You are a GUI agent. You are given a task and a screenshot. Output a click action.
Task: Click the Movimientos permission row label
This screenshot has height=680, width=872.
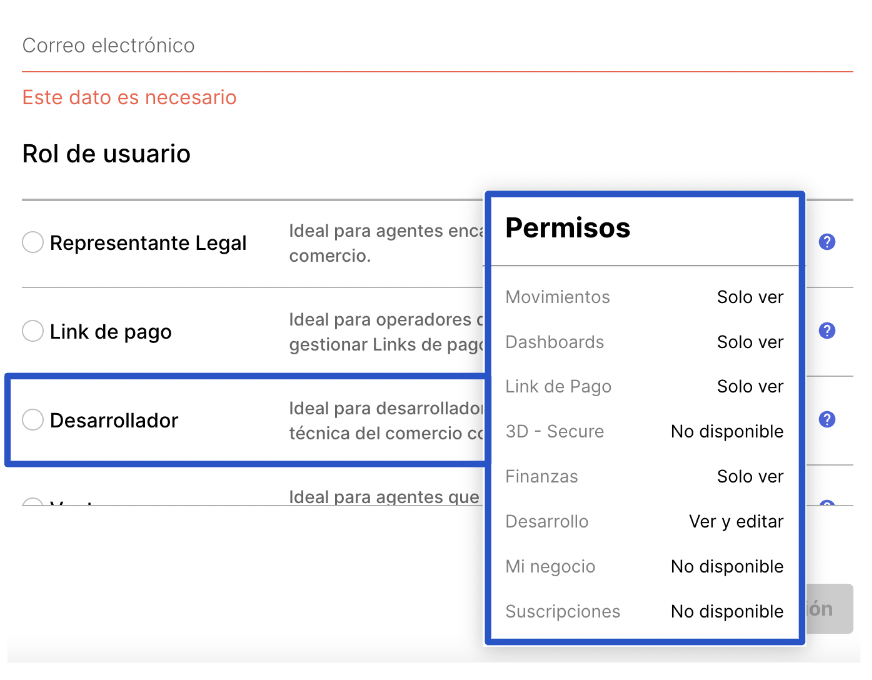point(557,297)
